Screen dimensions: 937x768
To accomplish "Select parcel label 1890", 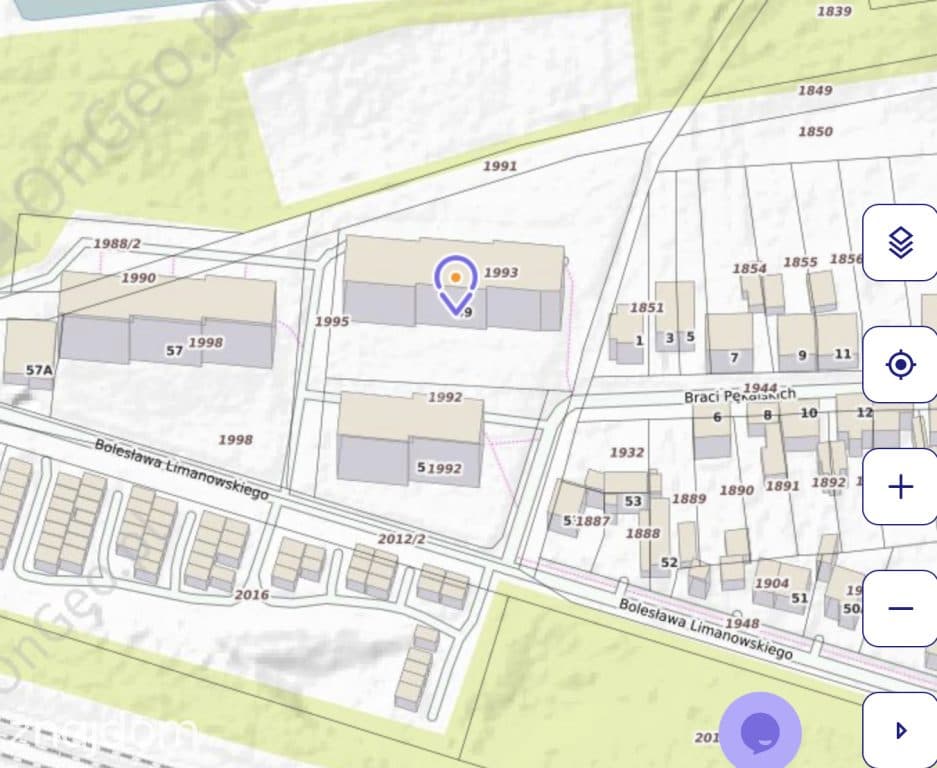I will (x=736, y=491).
